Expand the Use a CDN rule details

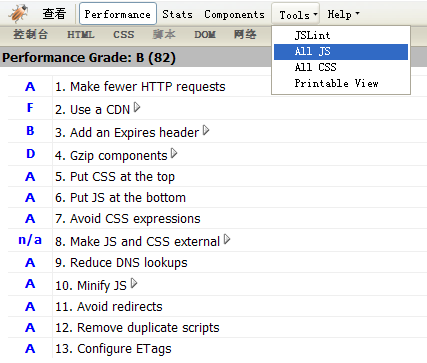[x=137, y=107]
